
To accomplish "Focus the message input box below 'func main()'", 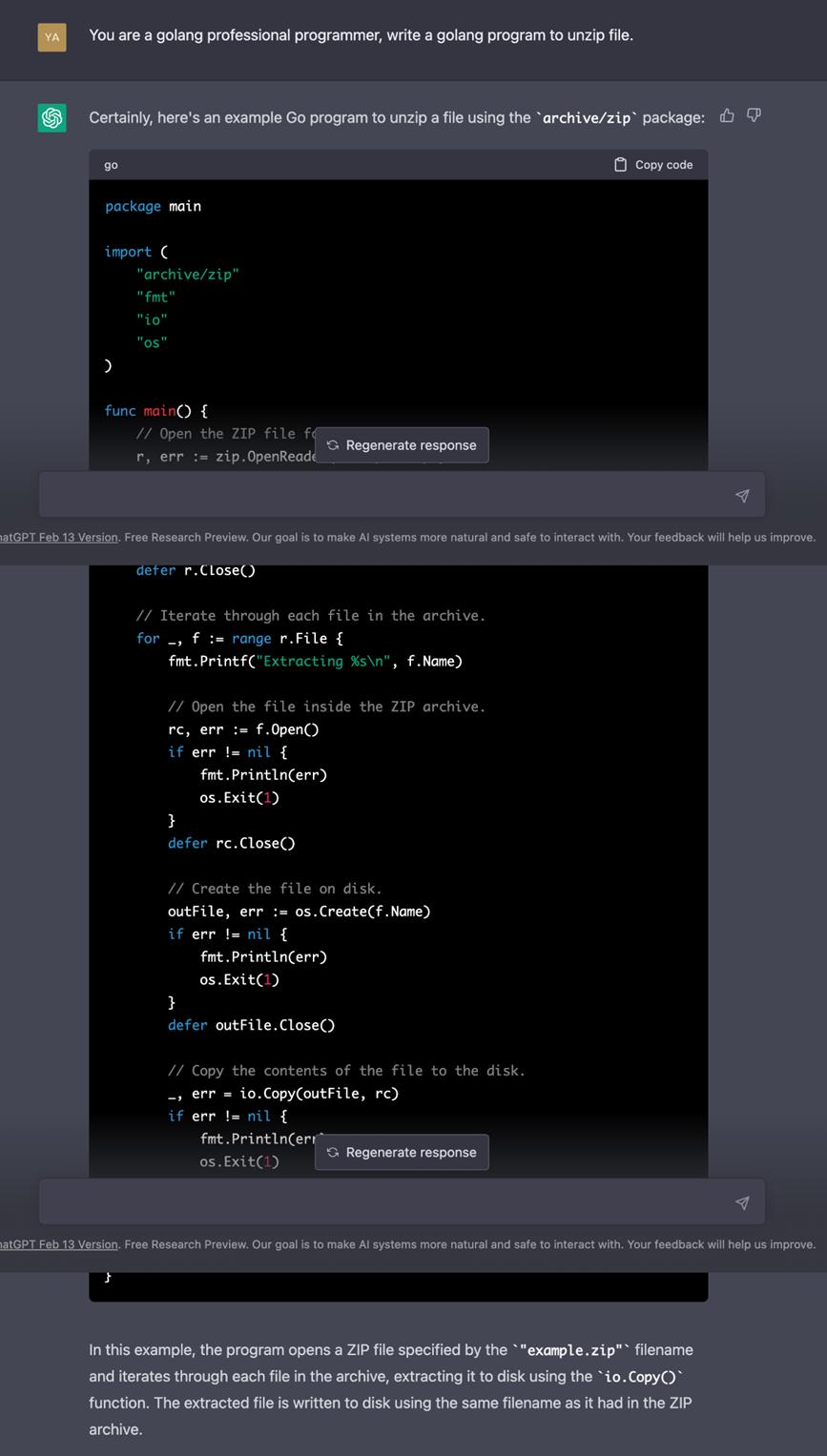I will pos(402,495).
